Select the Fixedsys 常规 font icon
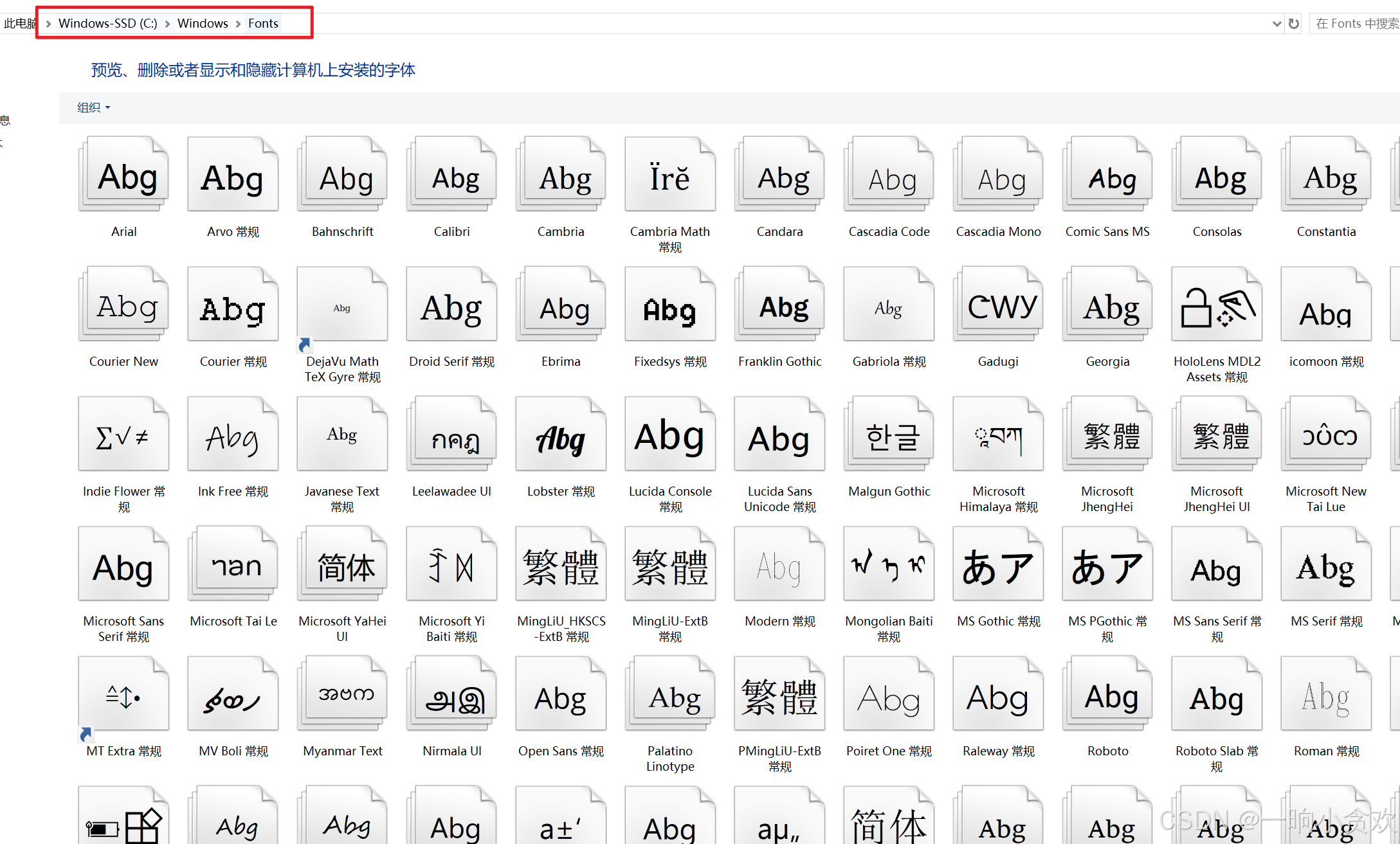 tap(670, 303)
